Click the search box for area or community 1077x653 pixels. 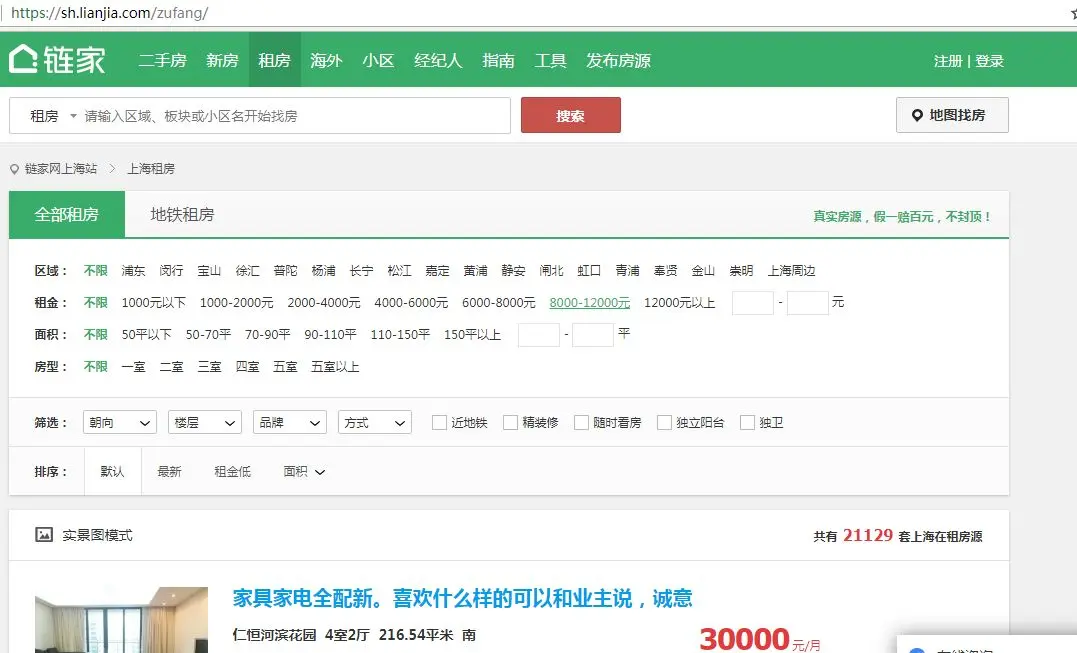point(295,116)
